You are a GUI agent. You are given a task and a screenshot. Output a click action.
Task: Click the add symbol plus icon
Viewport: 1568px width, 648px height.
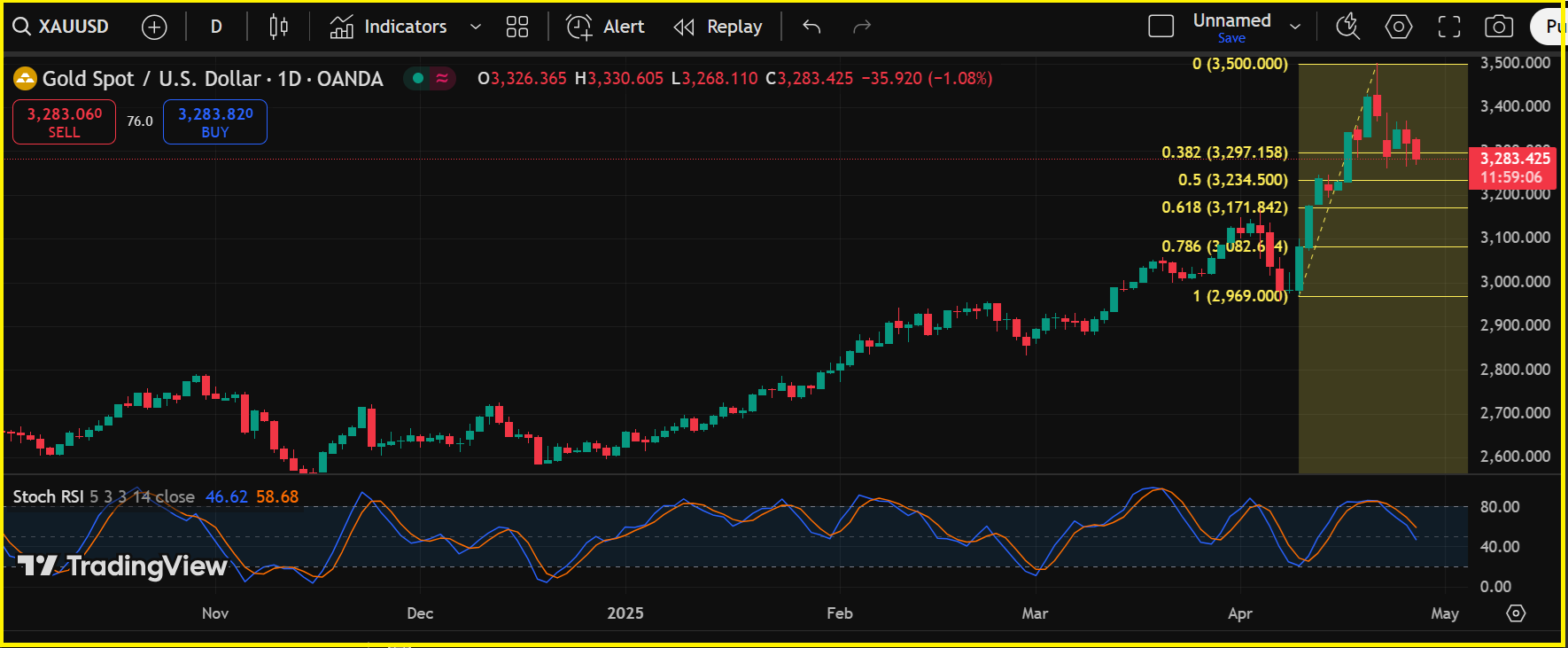154,27
